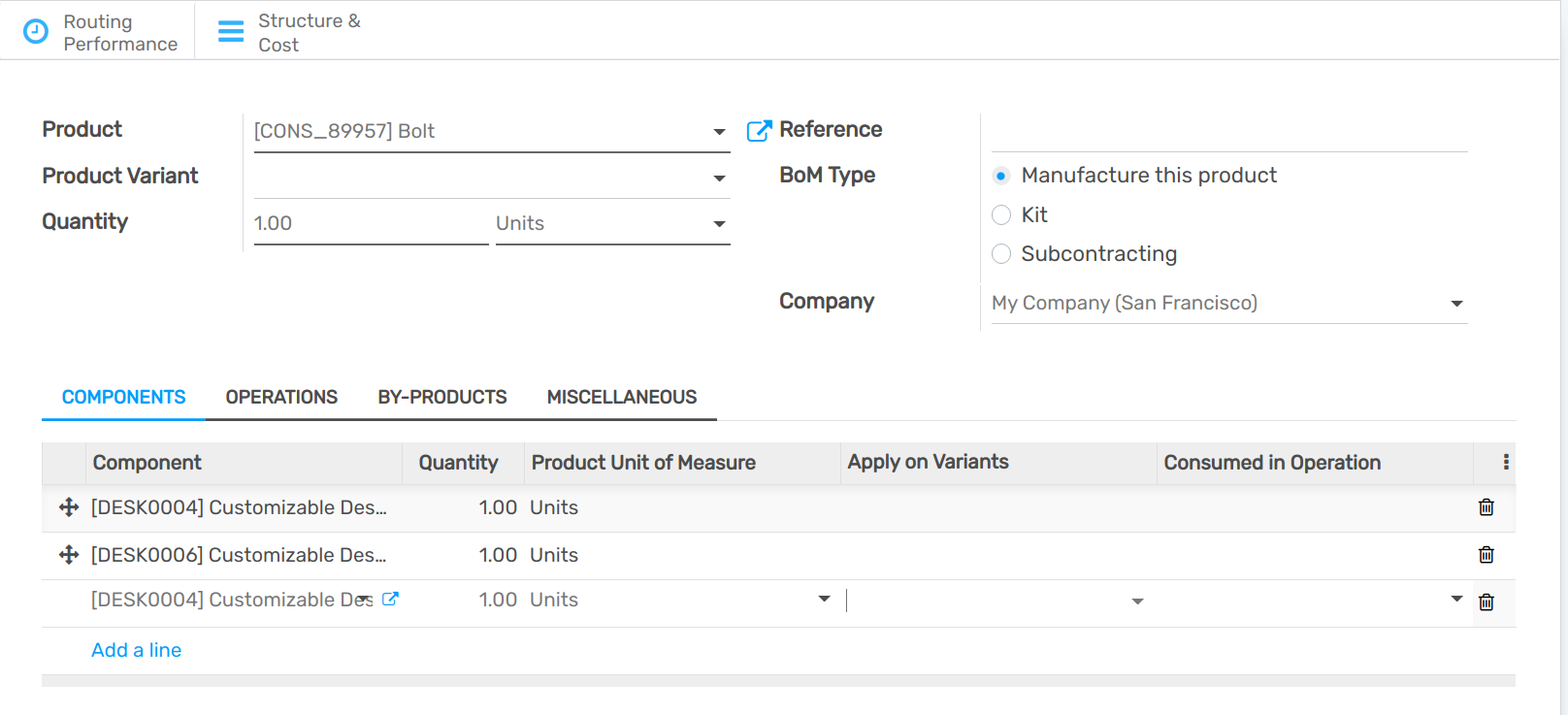The width and height of the screenshot is (1568, 715).
Task: Select the Kit BoM type
Action: pos(1001,215)
